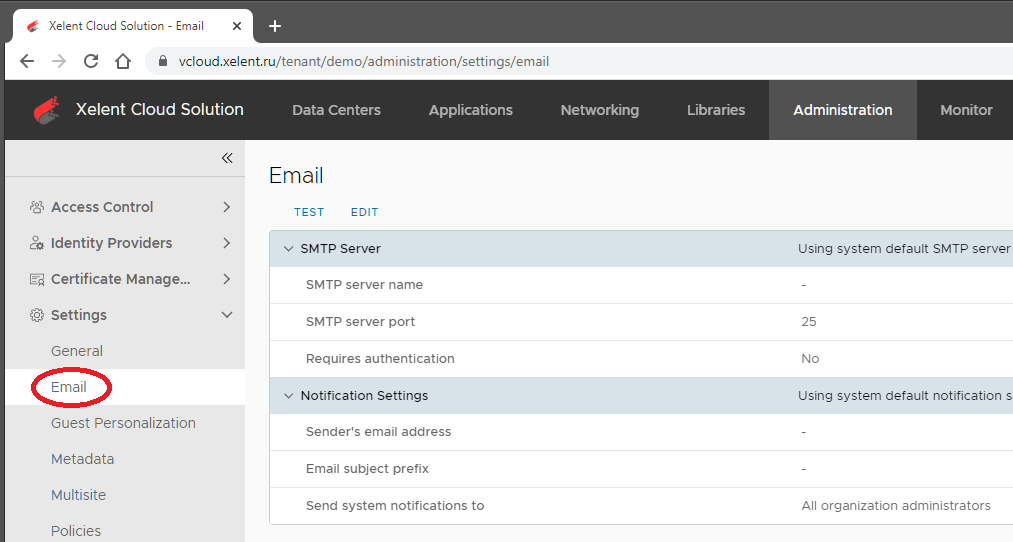Click the Identity Providers label
The width and height of the screenshot is (1013, 542).
(112, 243)
